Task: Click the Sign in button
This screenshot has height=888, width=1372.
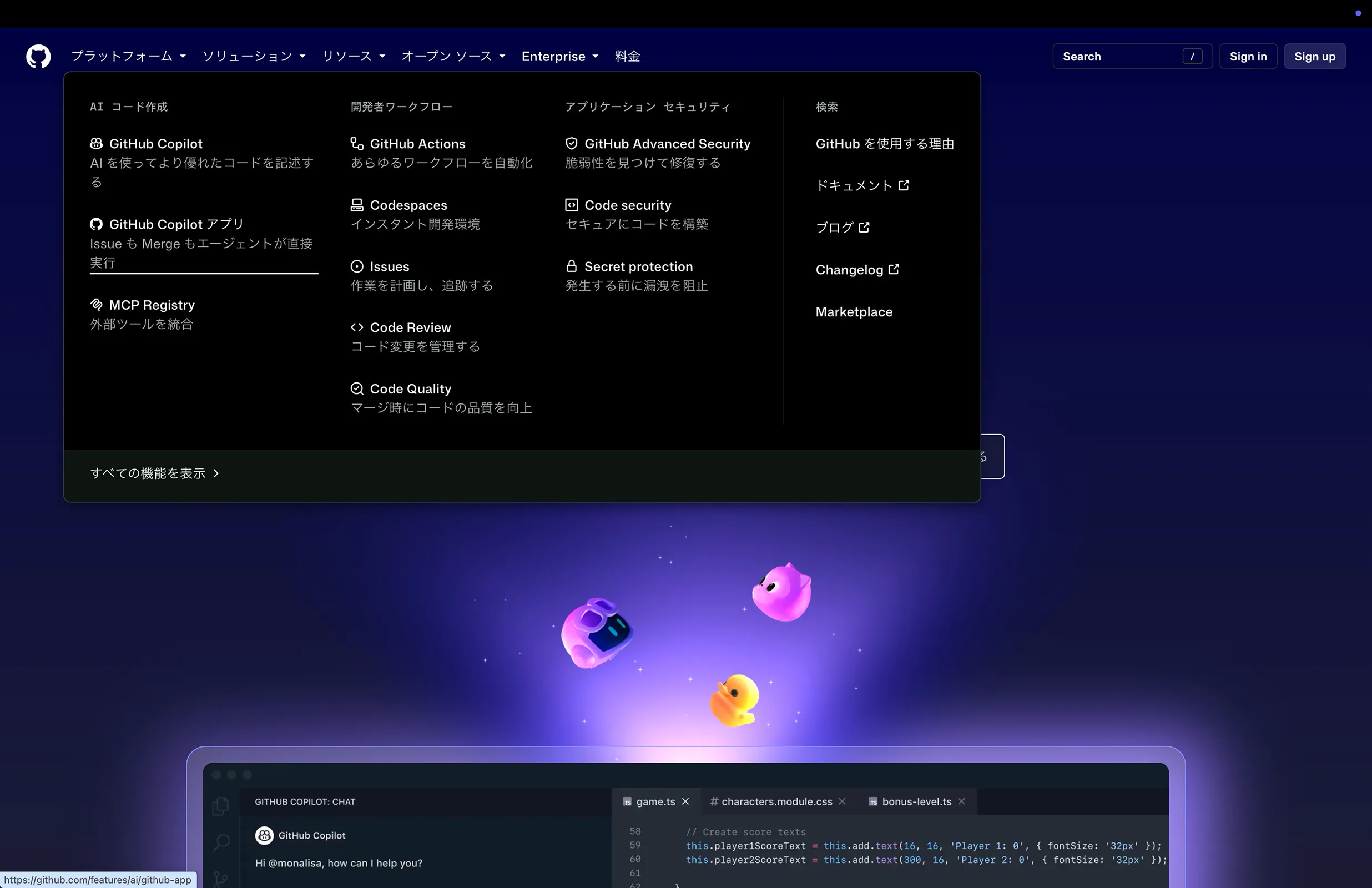Action: point(1248,56)
